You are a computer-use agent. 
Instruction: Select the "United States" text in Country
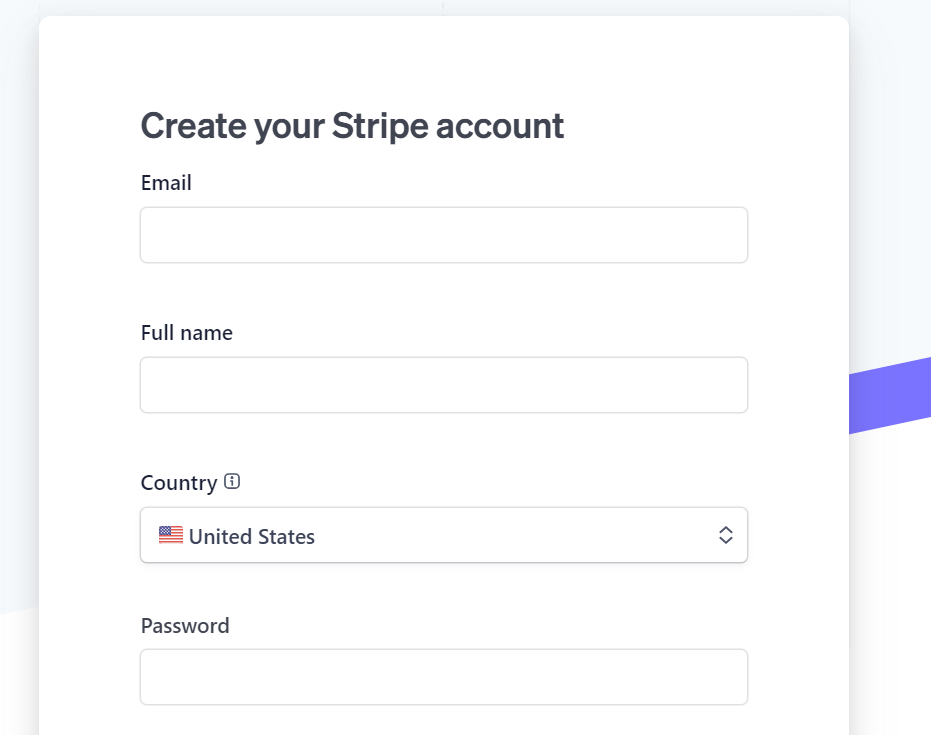(x=252, y=537)
